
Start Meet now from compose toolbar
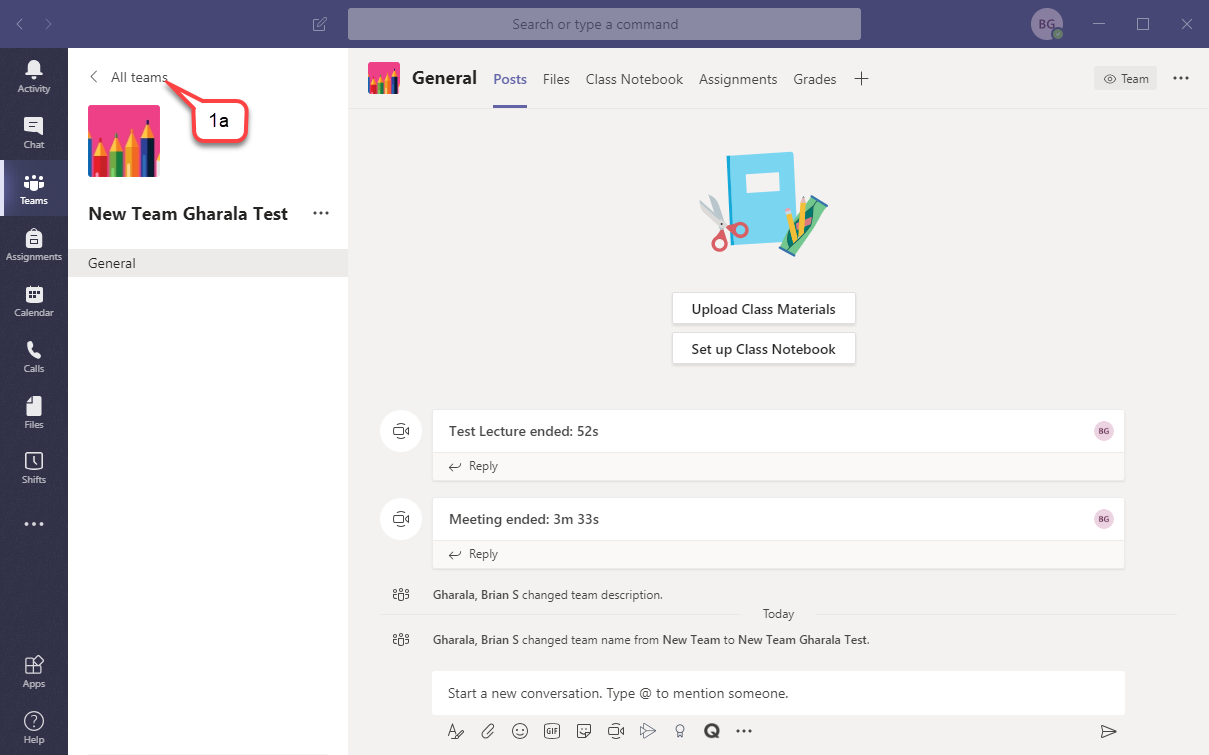616,731
